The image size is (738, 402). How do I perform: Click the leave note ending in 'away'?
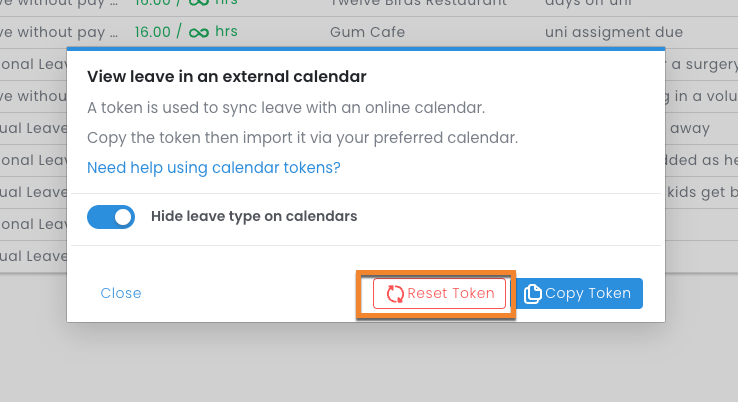tap(691, 128)
